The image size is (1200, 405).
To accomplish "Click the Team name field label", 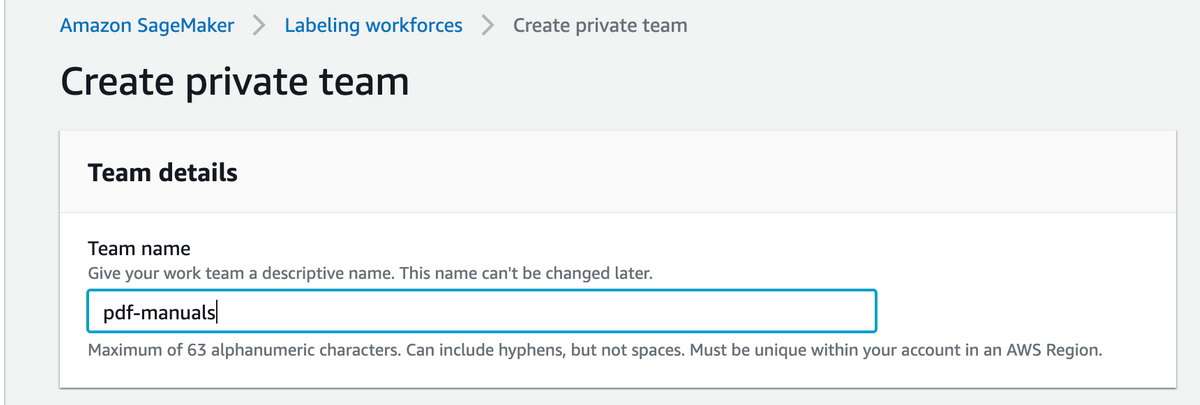I will (x=139, y=248).
